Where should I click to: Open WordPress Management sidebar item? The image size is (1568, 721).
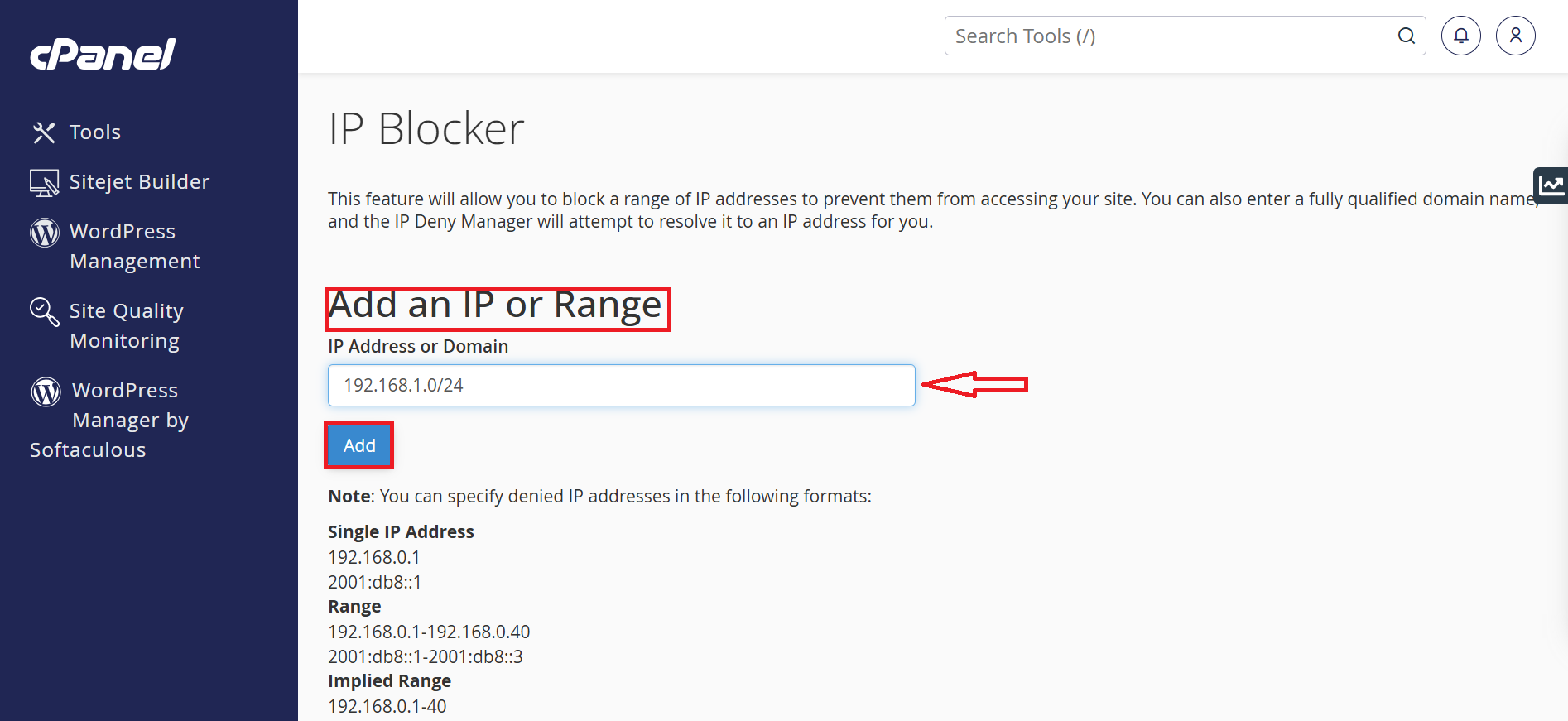tap(134, 246)
